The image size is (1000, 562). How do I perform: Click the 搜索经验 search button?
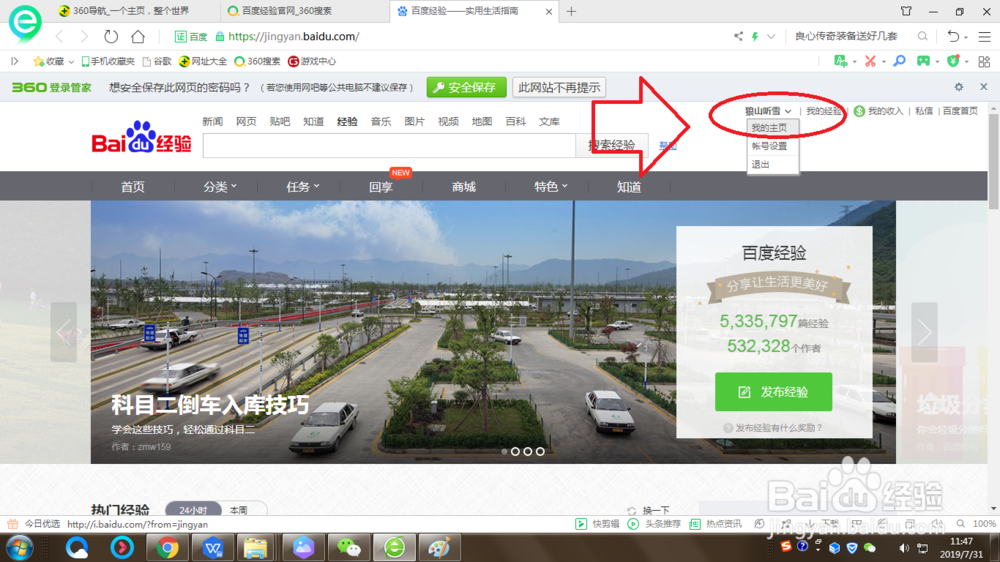pyautogui.click(x=612, y=145)
